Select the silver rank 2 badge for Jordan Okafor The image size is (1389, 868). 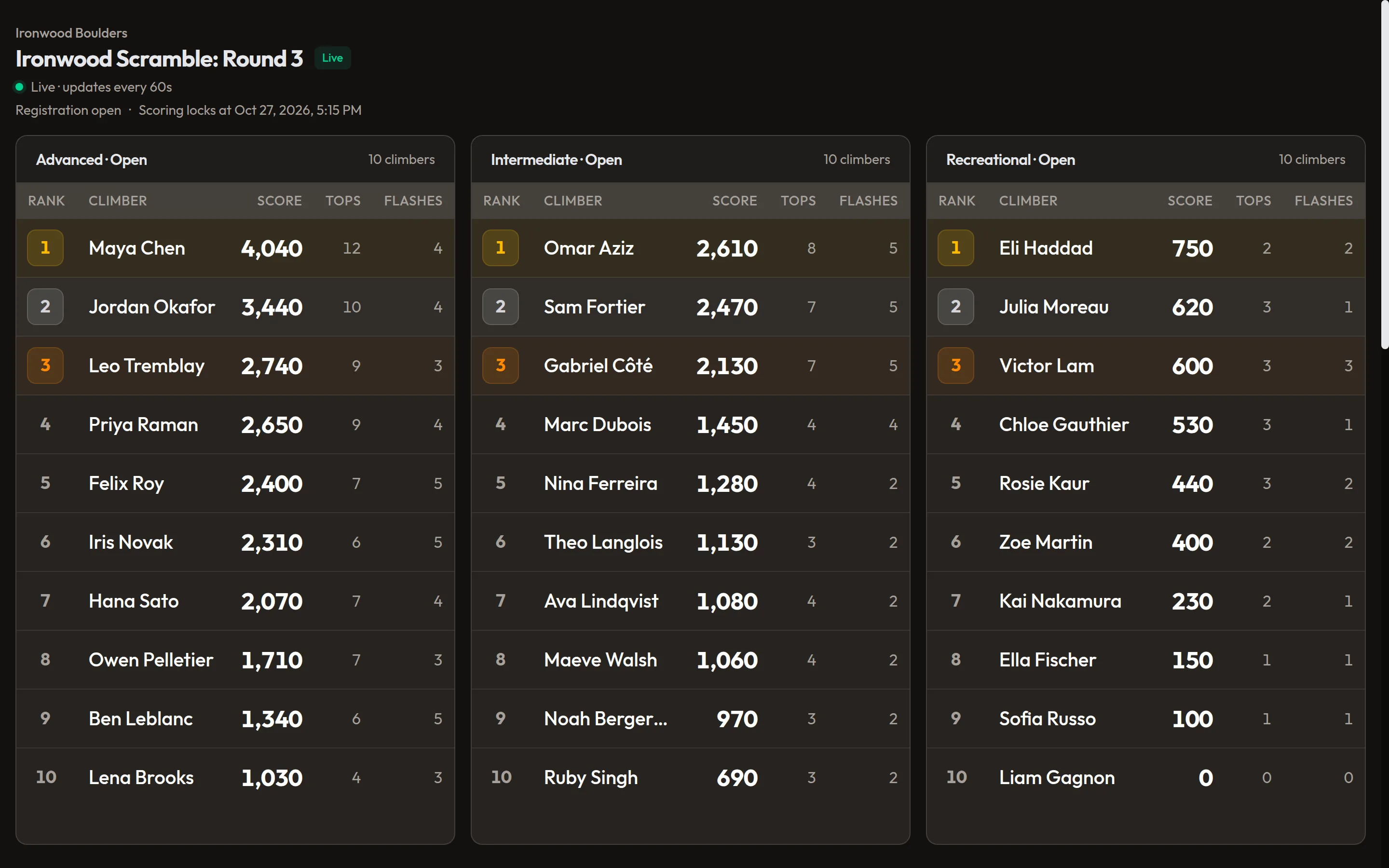(x=45, y=307)
